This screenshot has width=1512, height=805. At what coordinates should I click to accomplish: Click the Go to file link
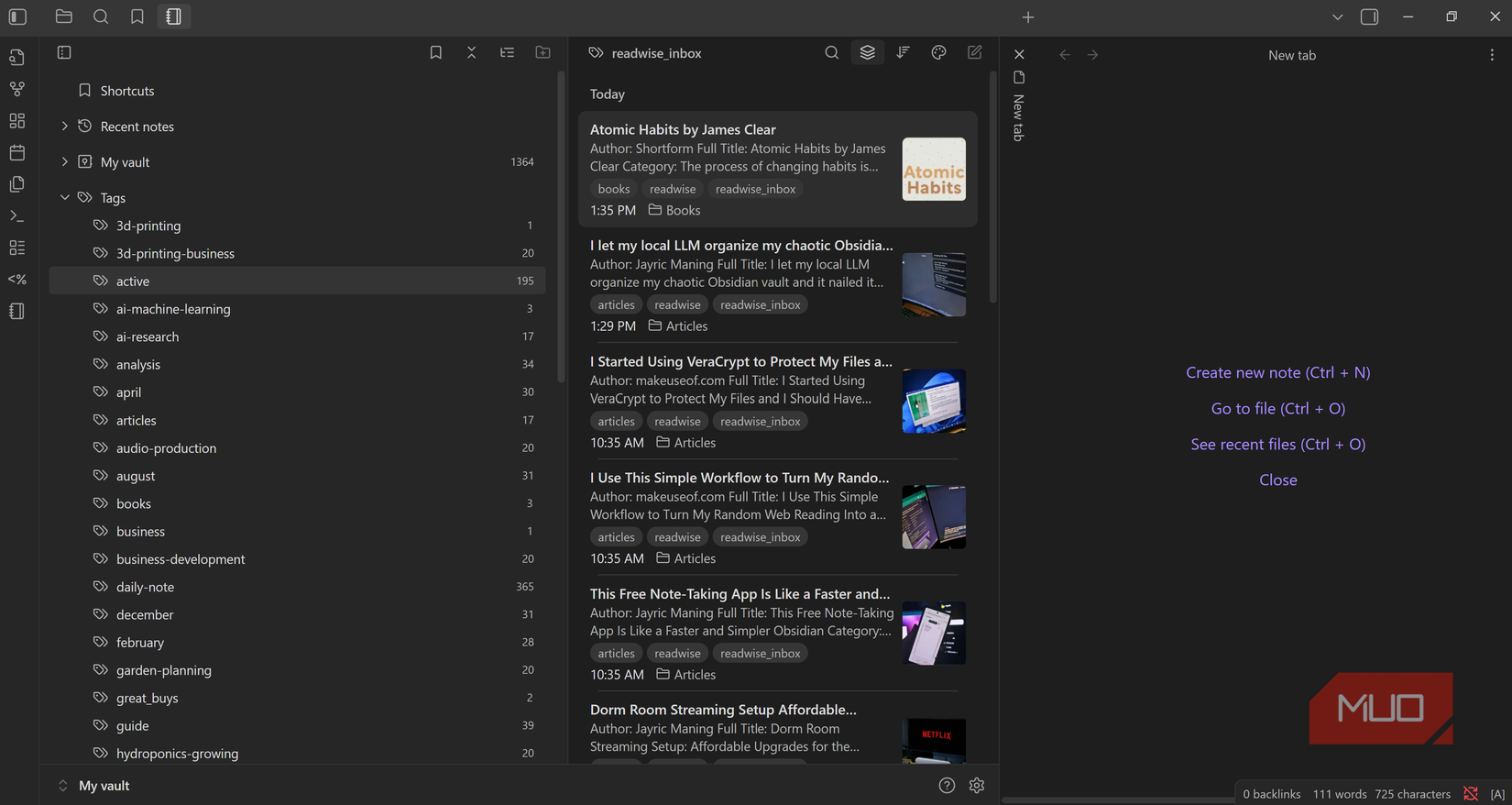(x=1277, y=408)
